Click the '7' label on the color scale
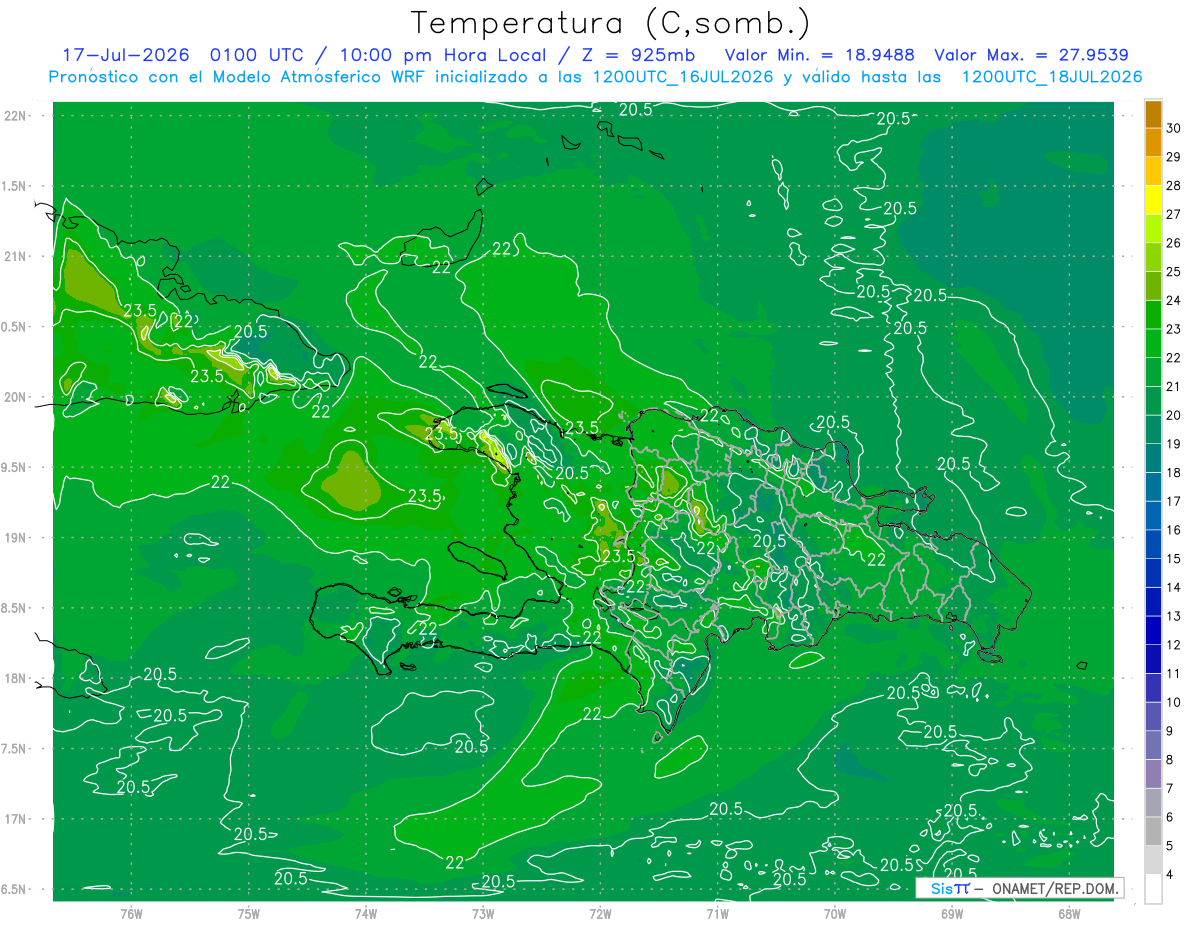1200x927 pixels. coord(1171,789)
